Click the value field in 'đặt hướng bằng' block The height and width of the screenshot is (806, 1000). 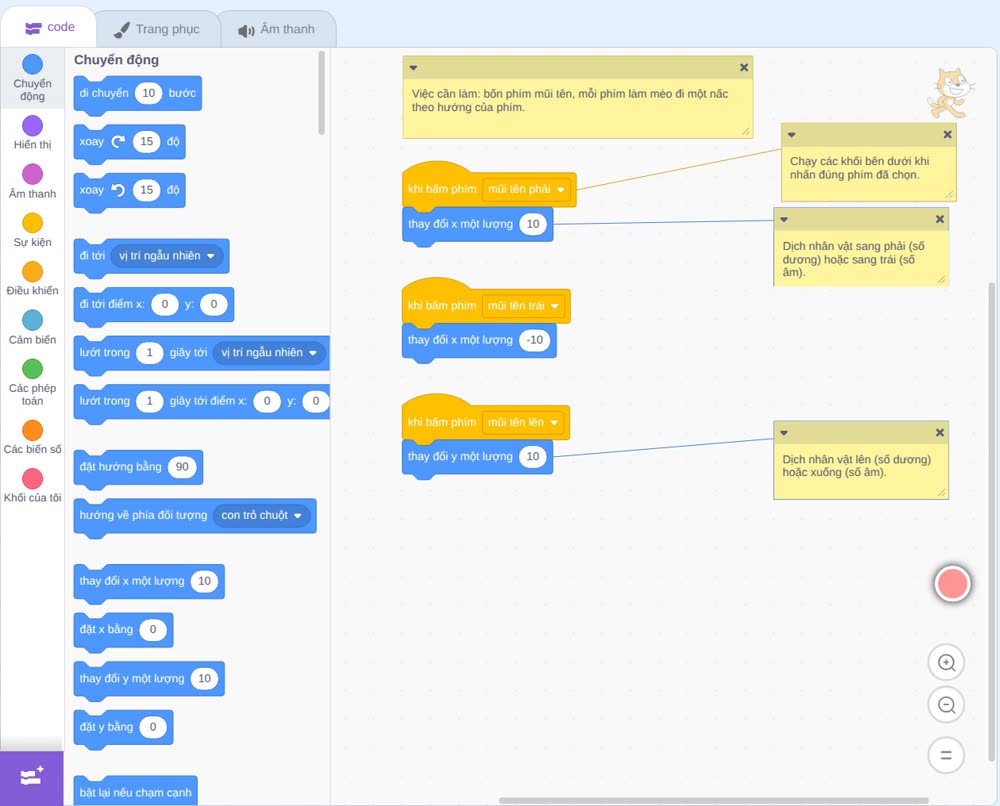(182, 467)
